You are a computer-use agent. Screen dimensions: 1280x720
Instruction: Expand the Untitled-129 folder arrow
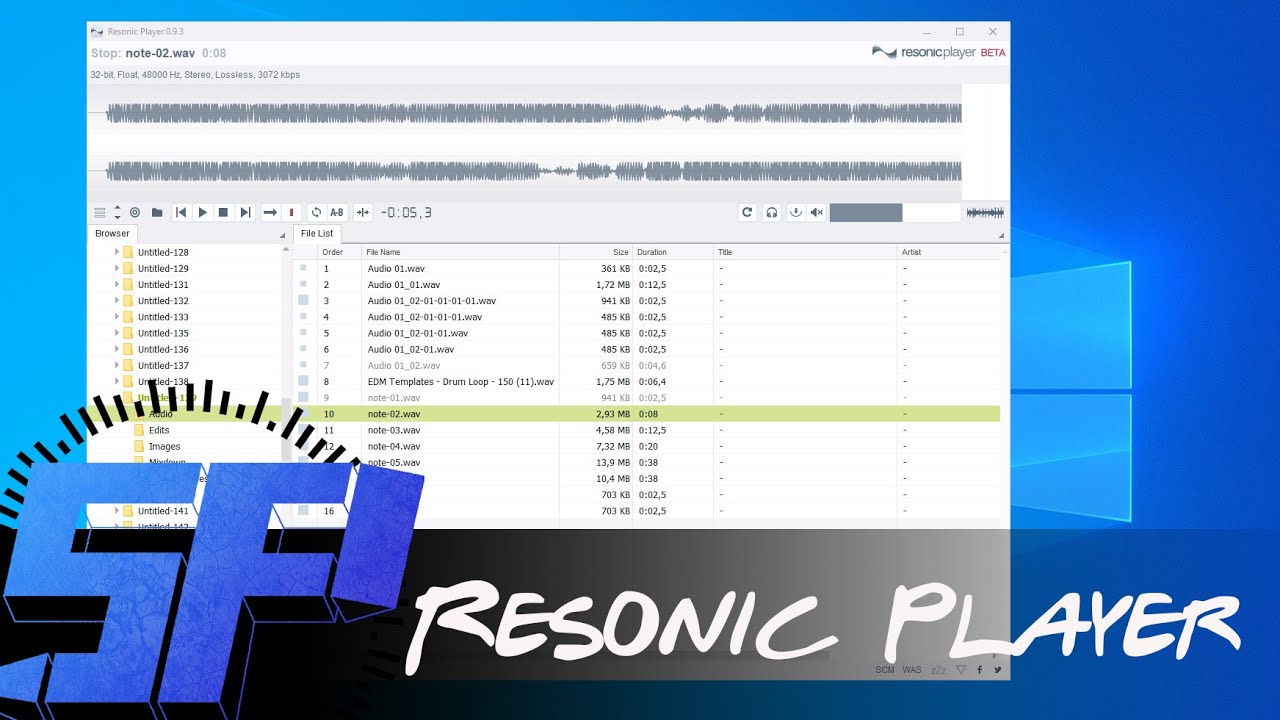click(x=117, y=268)
